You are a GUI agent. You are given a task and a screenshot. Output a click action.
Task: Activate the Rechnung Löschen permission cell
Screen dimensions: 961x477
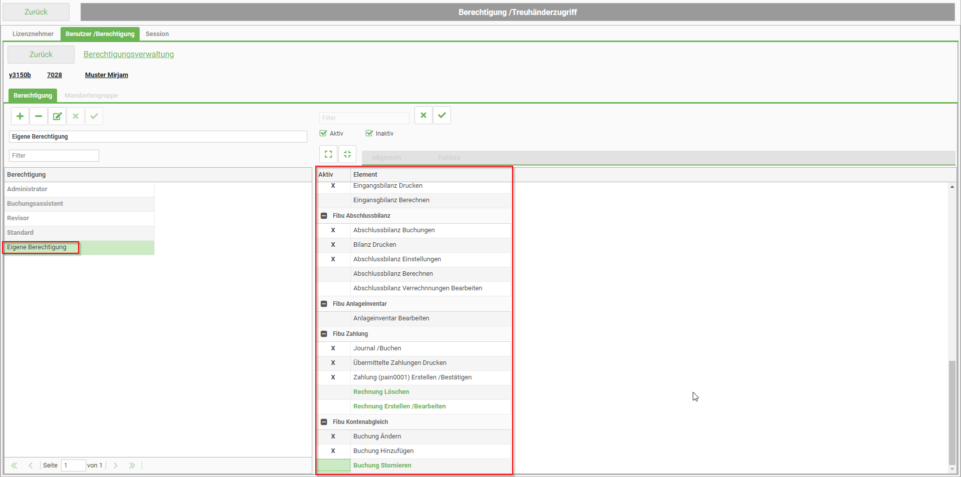333,392
